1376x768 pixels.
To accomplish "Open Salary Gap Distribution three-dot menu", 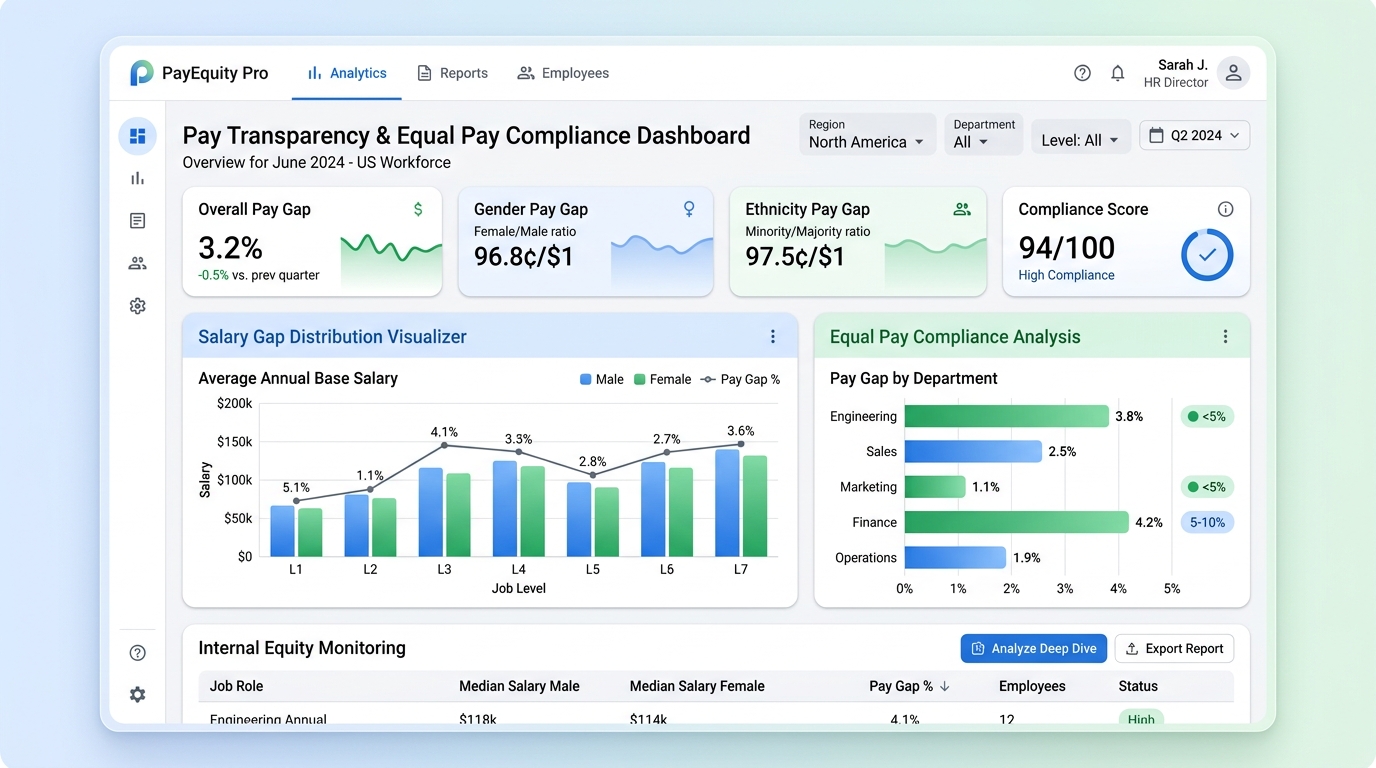I will point(772,337).
